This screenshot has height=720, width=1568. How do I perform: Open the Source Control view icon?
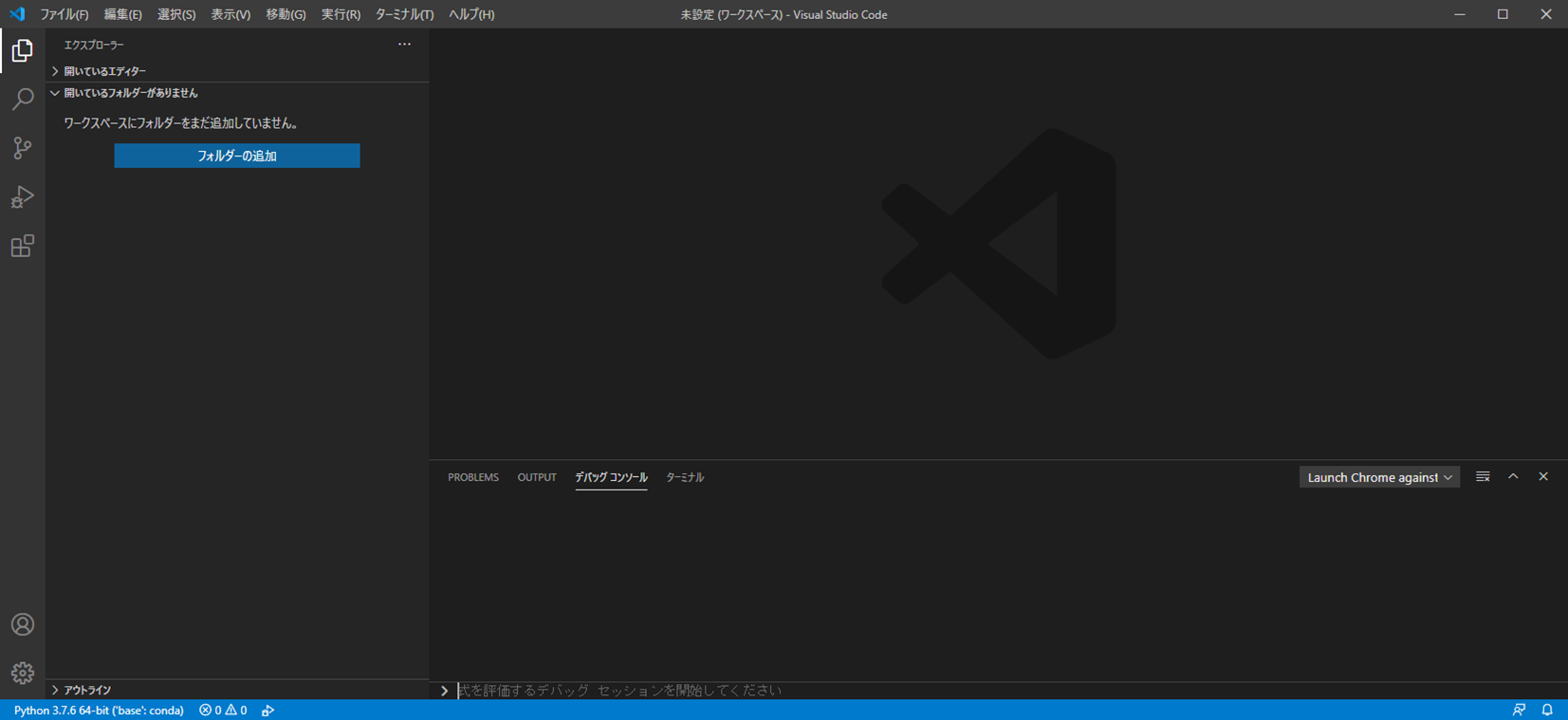tap(22, 148)
